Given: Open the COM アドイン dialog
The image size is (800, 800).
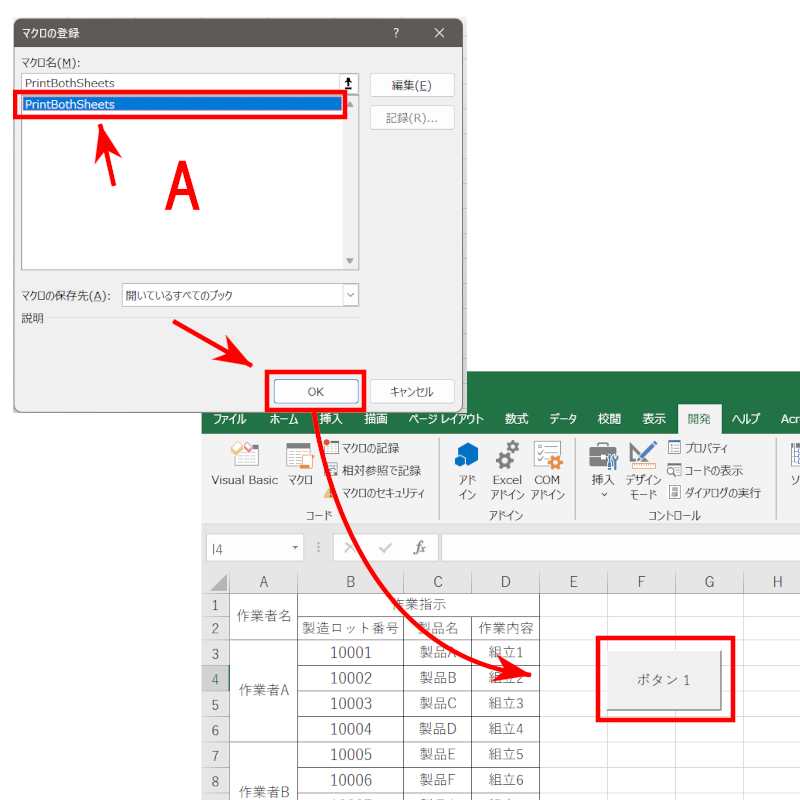Looking at the screenshot, I should [x=547, y=468].
